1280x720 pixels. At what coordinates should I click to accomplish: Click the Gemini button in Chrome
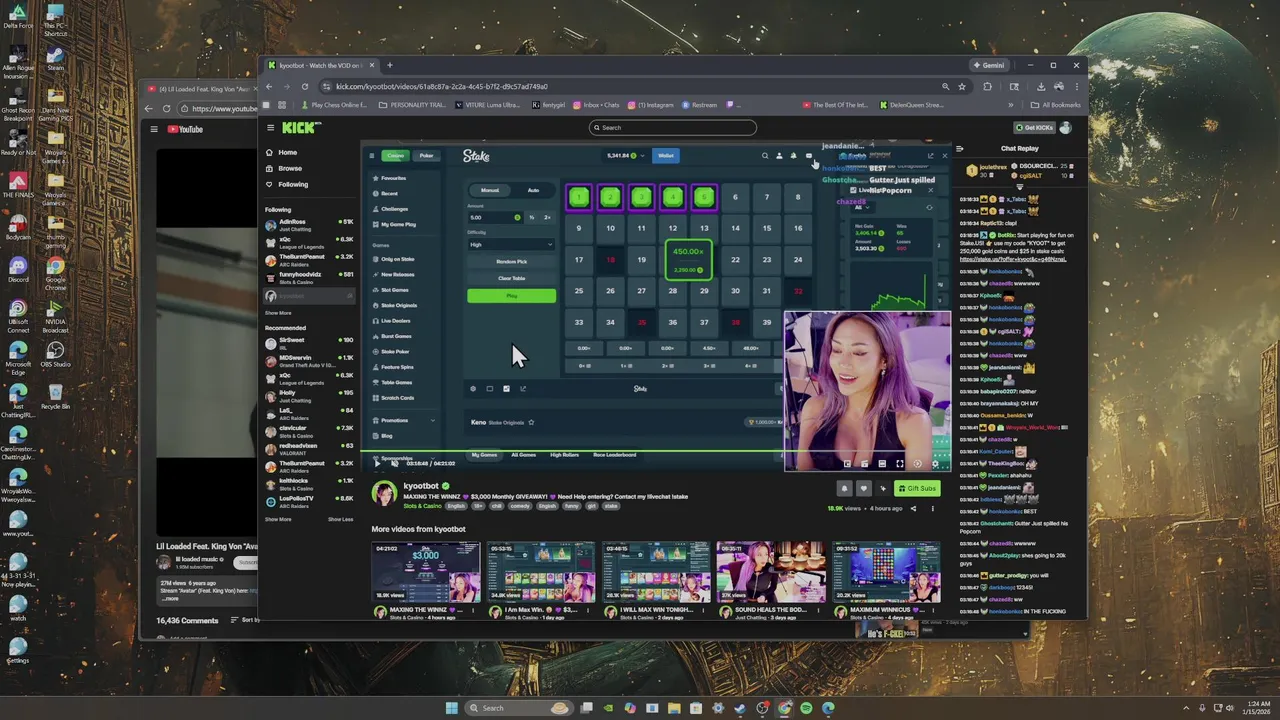(988, 65)
